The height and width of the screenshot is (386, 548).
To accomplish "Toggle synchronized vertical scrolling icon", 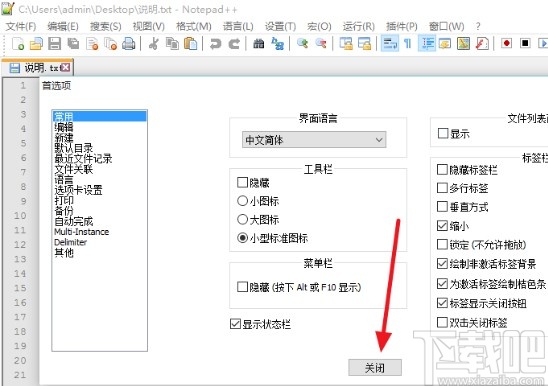I will [346, 44].
